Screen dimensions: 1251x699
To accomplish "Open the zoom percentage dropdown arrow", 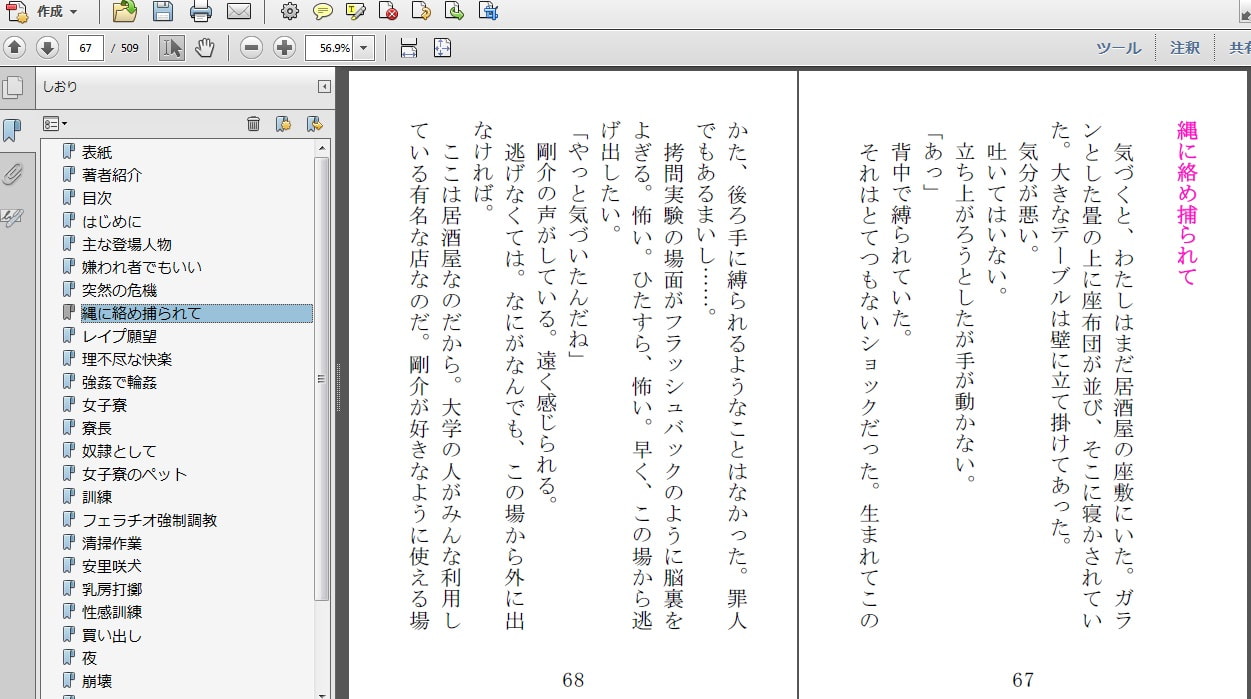I will click(363, 47).
